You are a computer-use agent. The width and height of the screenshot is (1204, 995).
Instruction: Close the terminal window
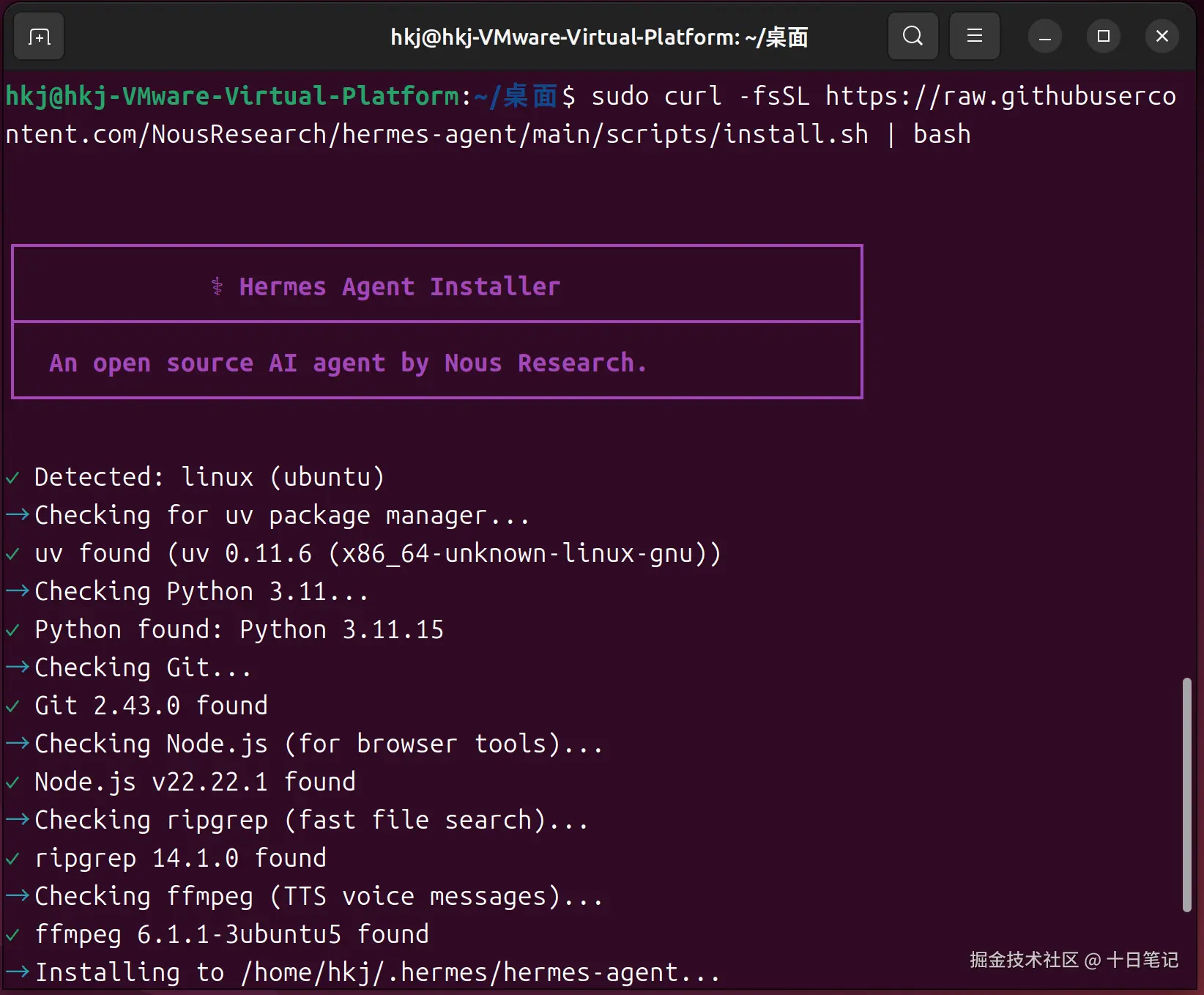[x=1162, y=36]
